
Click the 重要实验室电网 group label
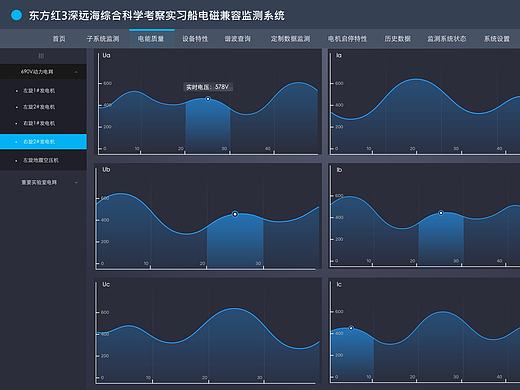pyautogui.click(x=39, y=182)
